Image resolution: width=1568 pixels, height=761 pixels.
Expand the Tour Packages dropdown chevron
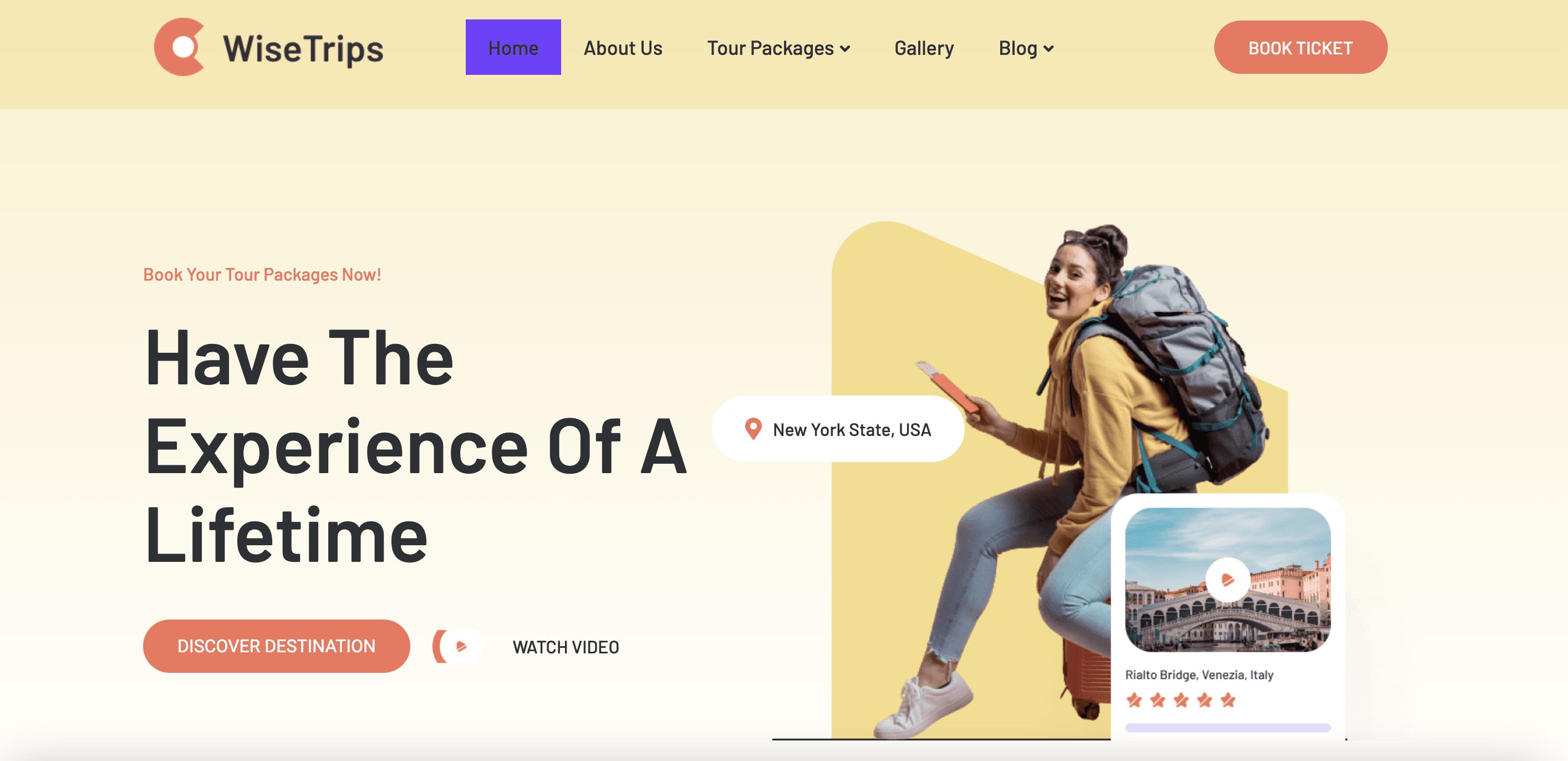(x=845, y=49)
